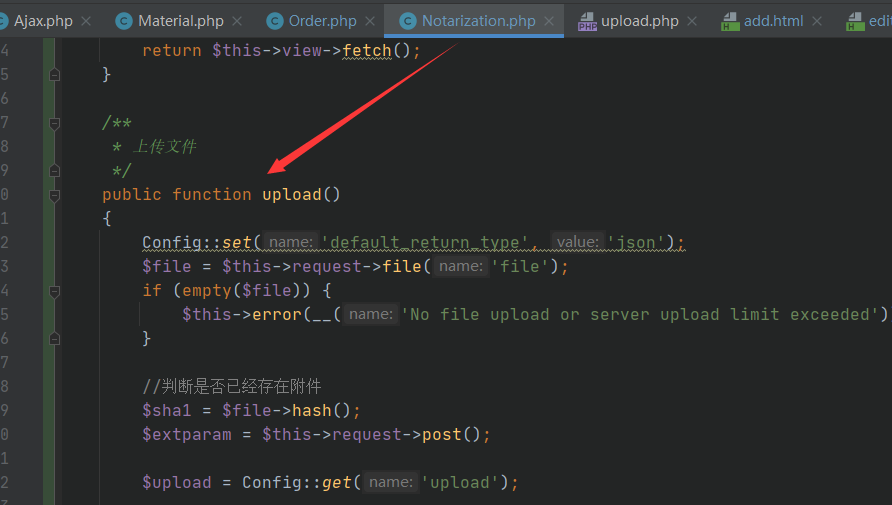Collapse the upload() function fold marker

coord(55,196)
